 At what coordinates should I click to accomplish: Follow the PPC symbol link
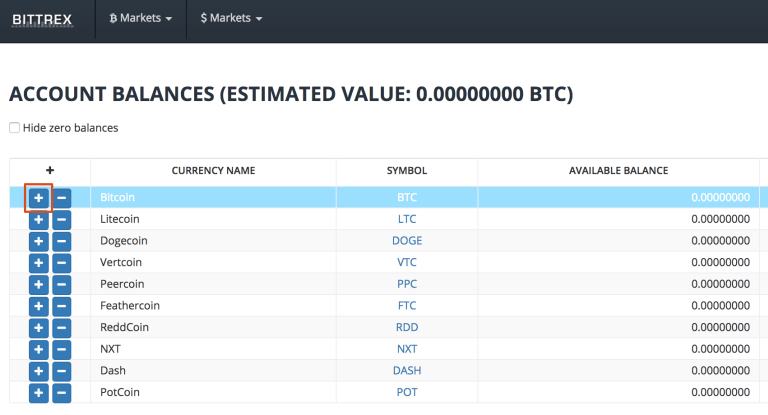(x=407, y=284)
